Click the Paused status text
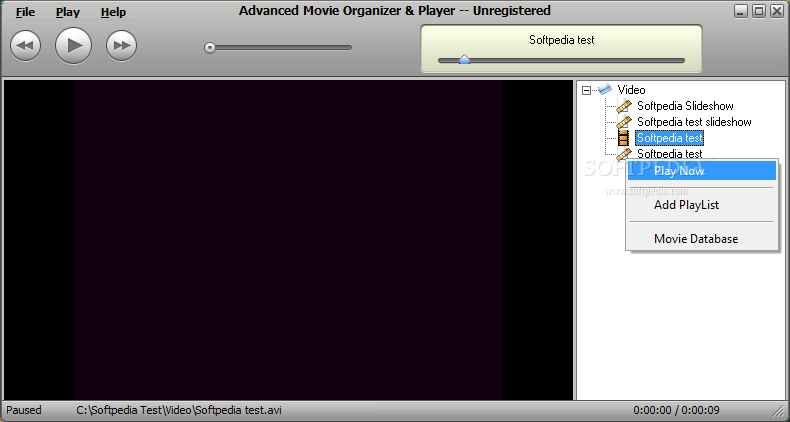This screenshot has height=422, width=790. 24,410
